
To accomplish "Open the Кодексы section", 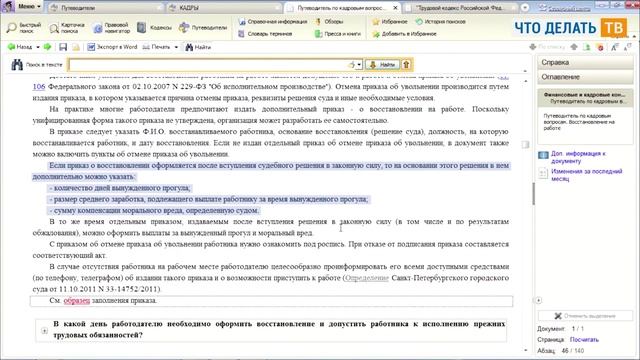I will click(154, 28).
